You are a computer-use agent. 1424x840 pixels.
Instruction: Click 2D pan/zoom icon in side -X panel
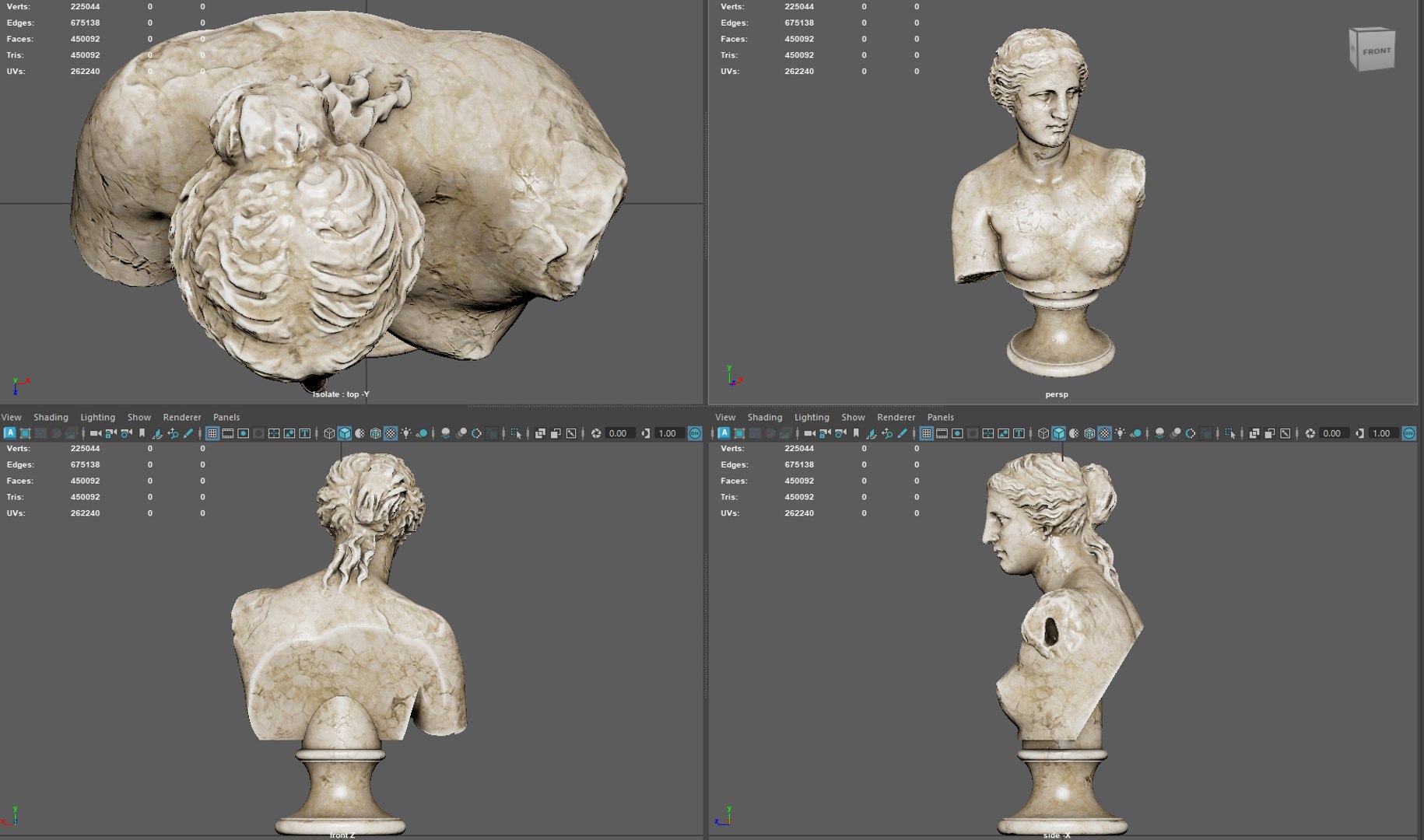click(887, 433)
